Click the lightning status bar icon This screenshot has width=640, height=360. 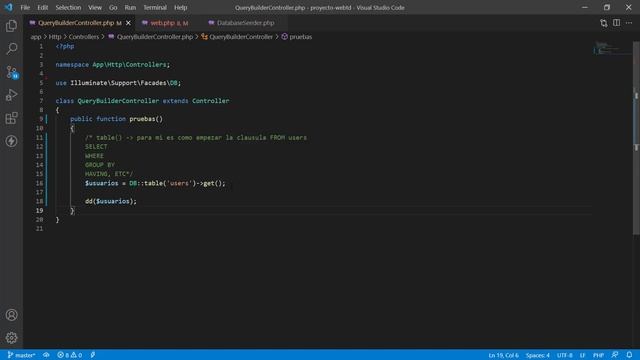point(93,355)
